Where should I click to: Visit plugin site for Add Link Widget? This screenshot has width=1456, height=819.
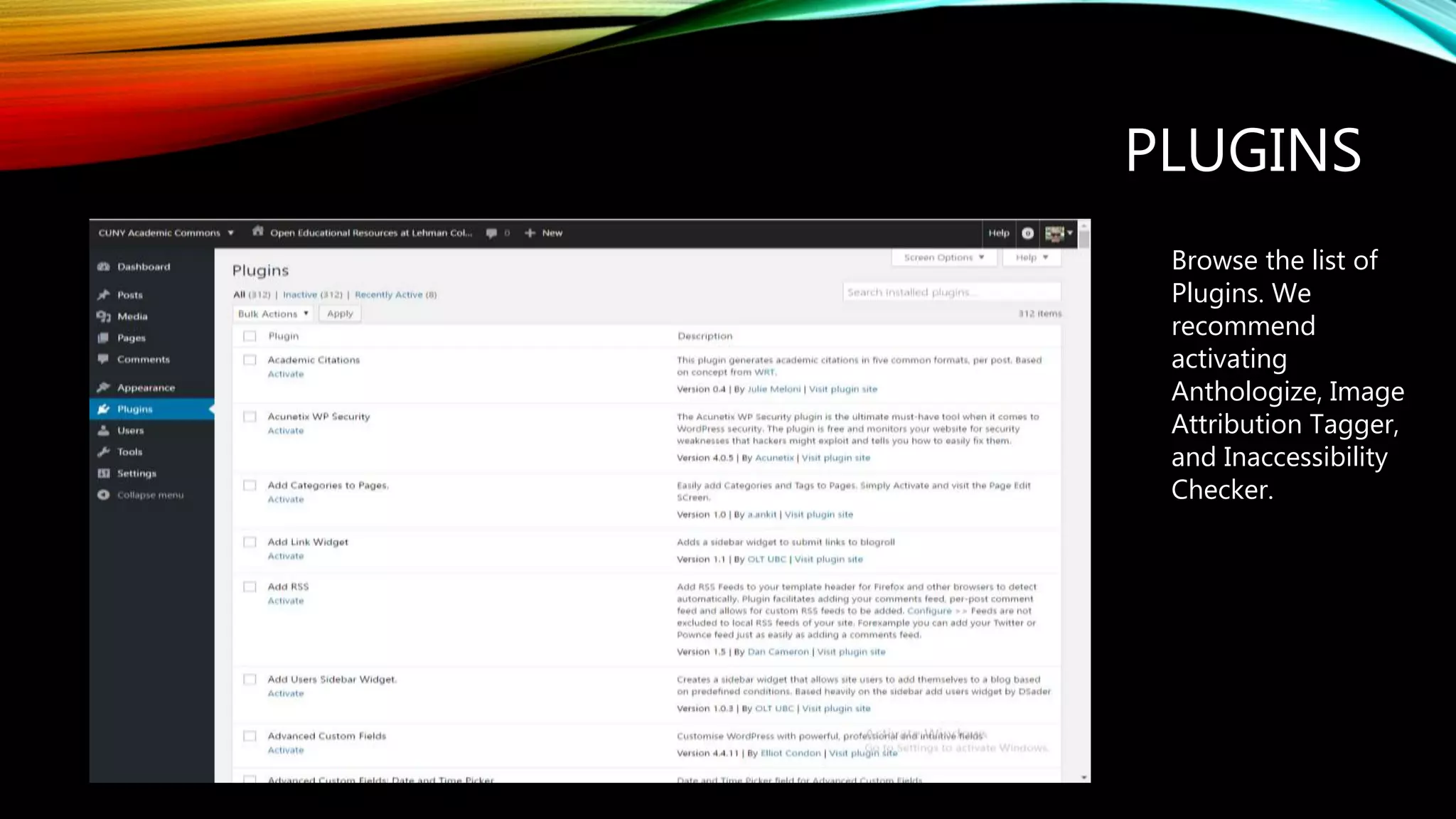point(828,560)
